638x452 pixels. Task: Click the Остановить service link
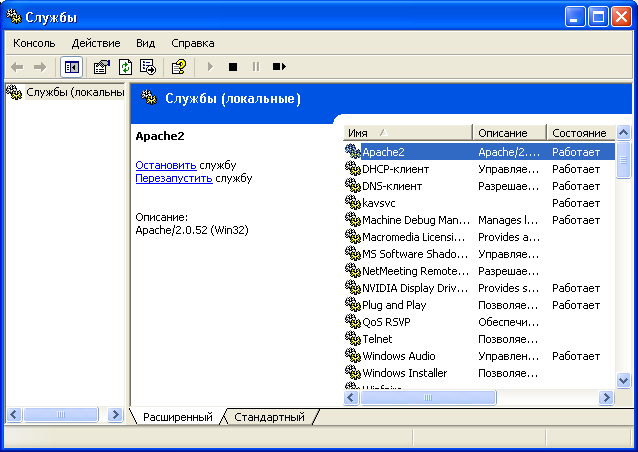coord(166,165)
